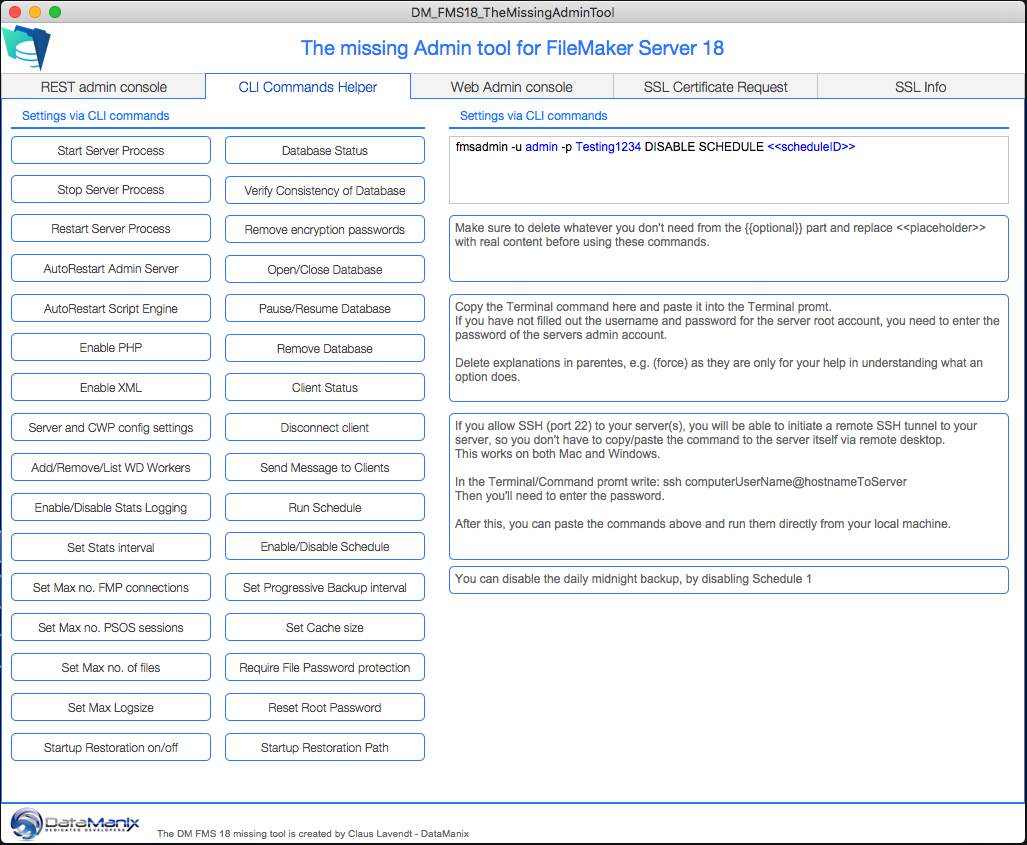This screenshot has width=1027, height=845.
Task: Click the Enable PHP button
Action: (x=111, y=347)
